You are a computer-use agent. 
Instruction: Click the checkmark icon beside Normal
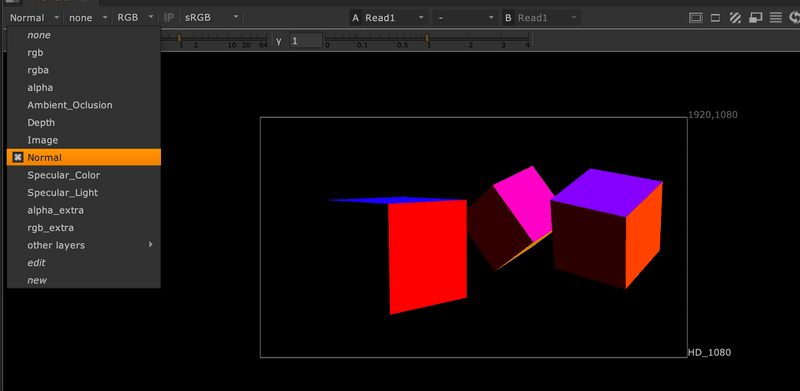(17, 157)
